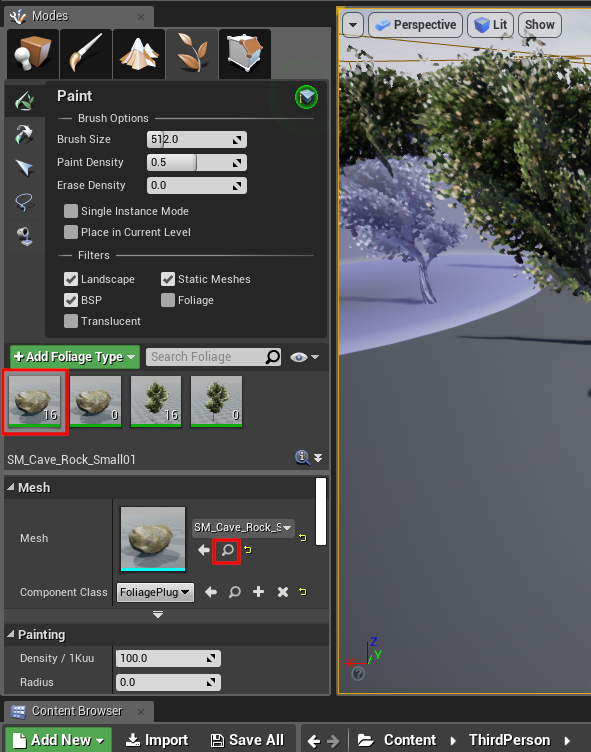Collapse the Mesh section
Image resolution: width=591 pixels, height=752 pixels.
11,487
